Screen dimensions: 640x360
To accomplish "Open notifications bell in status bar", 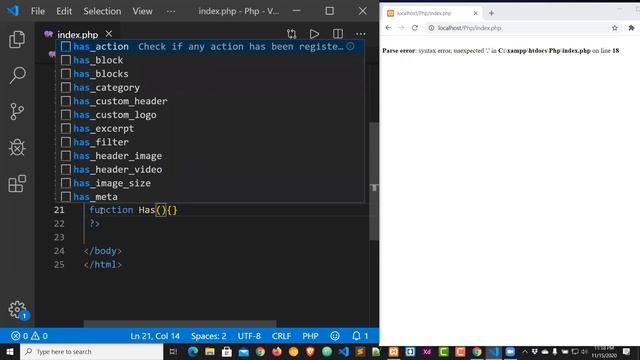I will (x=360, y=336).
